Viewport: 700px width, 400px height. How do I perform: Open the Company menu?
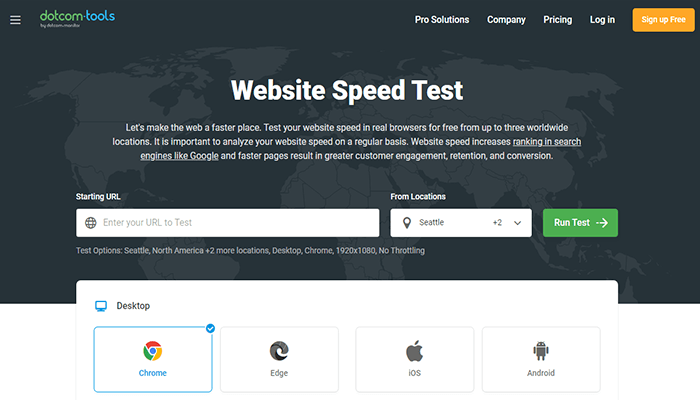pyautogui.click(x=506, y=20)
